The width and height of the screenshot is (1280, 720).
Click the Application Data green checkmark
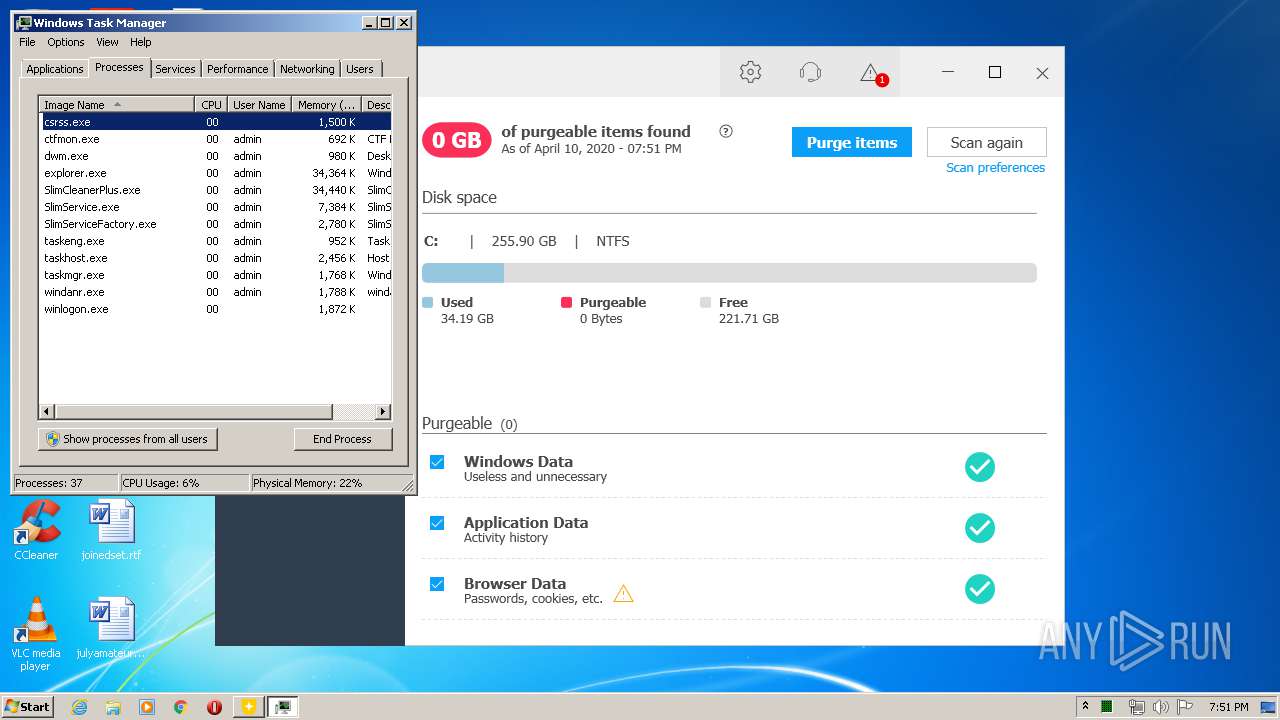(x=980, y=528)
